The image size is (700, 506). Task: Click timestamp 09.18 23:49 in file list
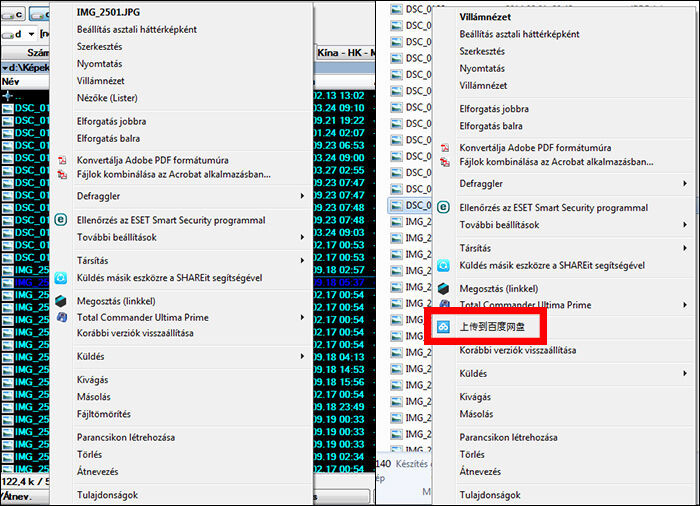339,407
